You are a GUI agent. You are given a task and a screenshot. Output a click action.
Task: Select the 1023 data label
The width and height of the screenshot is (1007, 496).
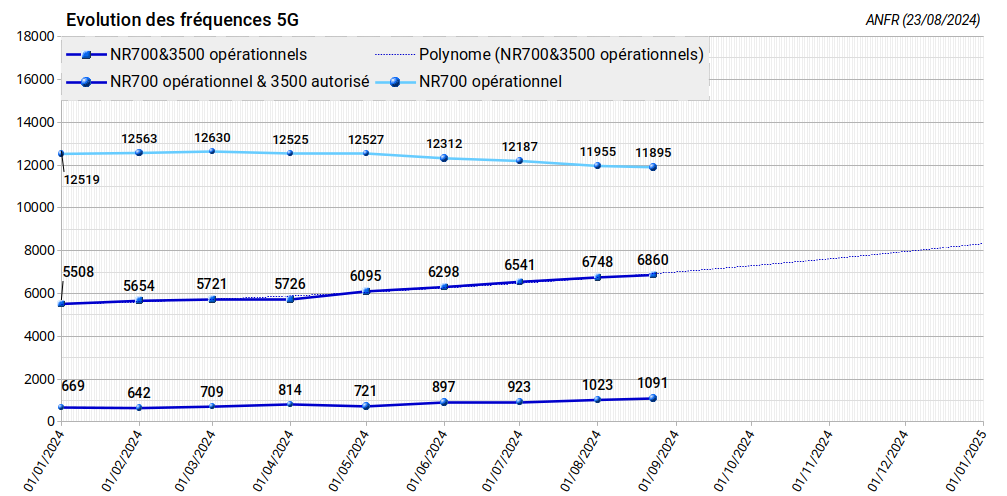coord(597,386)
